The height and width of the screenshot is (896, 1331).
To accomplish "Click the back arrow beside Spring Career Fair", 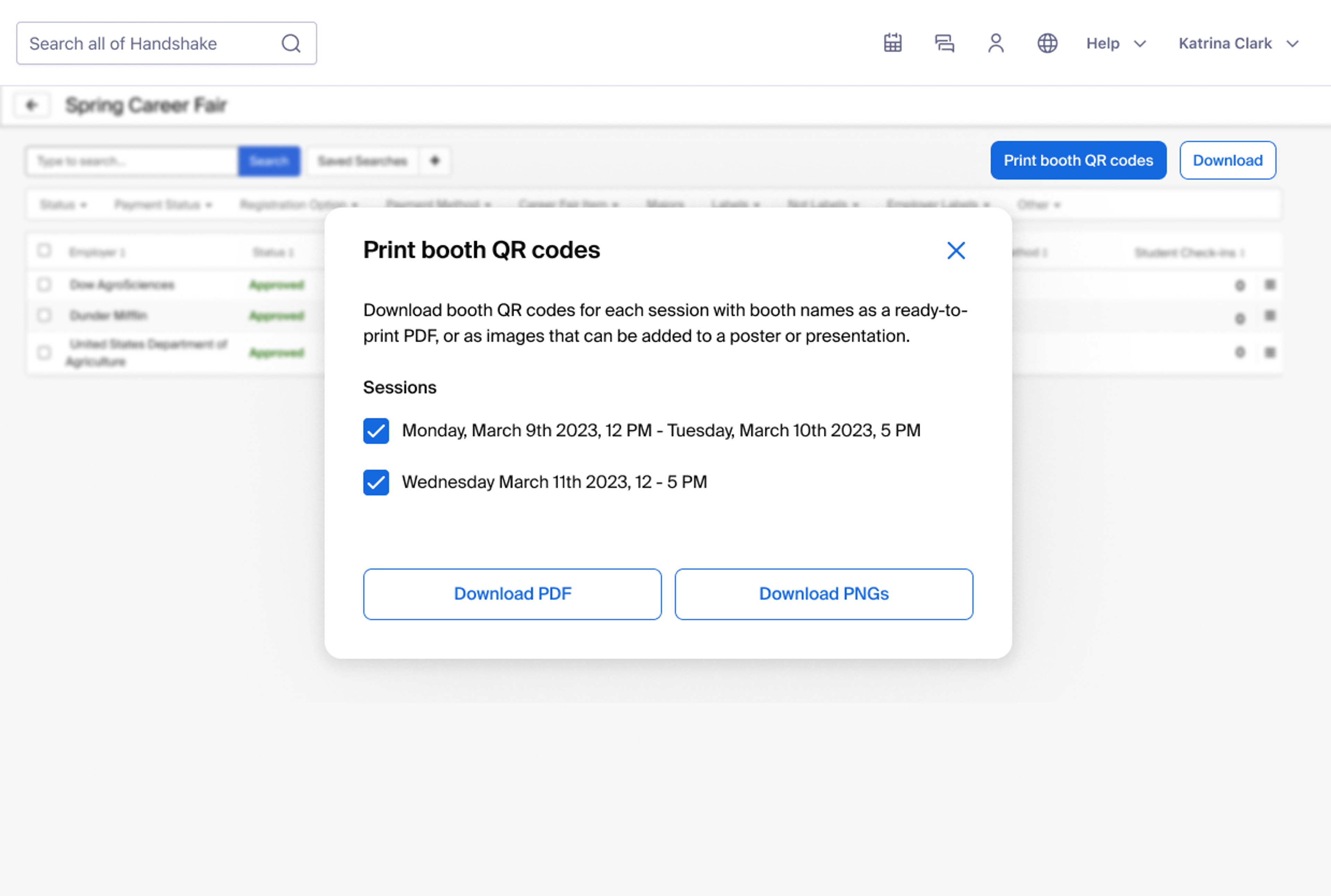I will click(32, 105).
